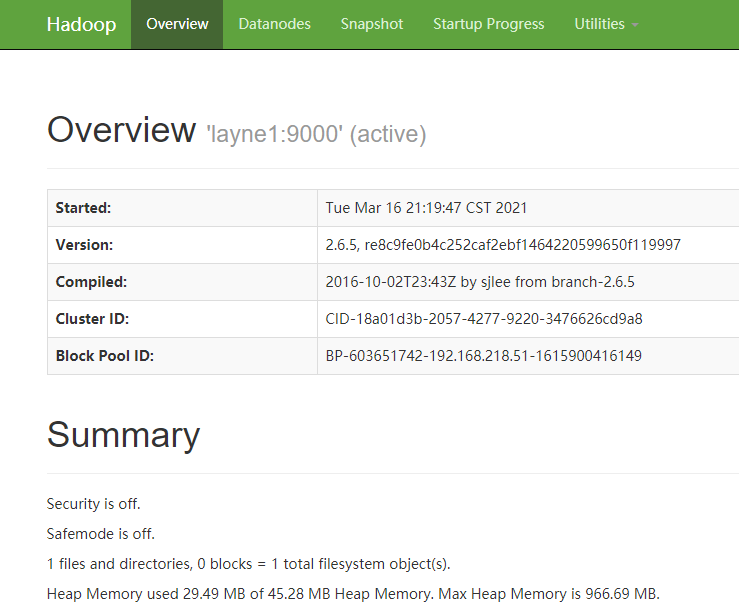Viewport: 739px width, 603px height.
Task: Click the Summary section heading
Action: coord(123,435)
